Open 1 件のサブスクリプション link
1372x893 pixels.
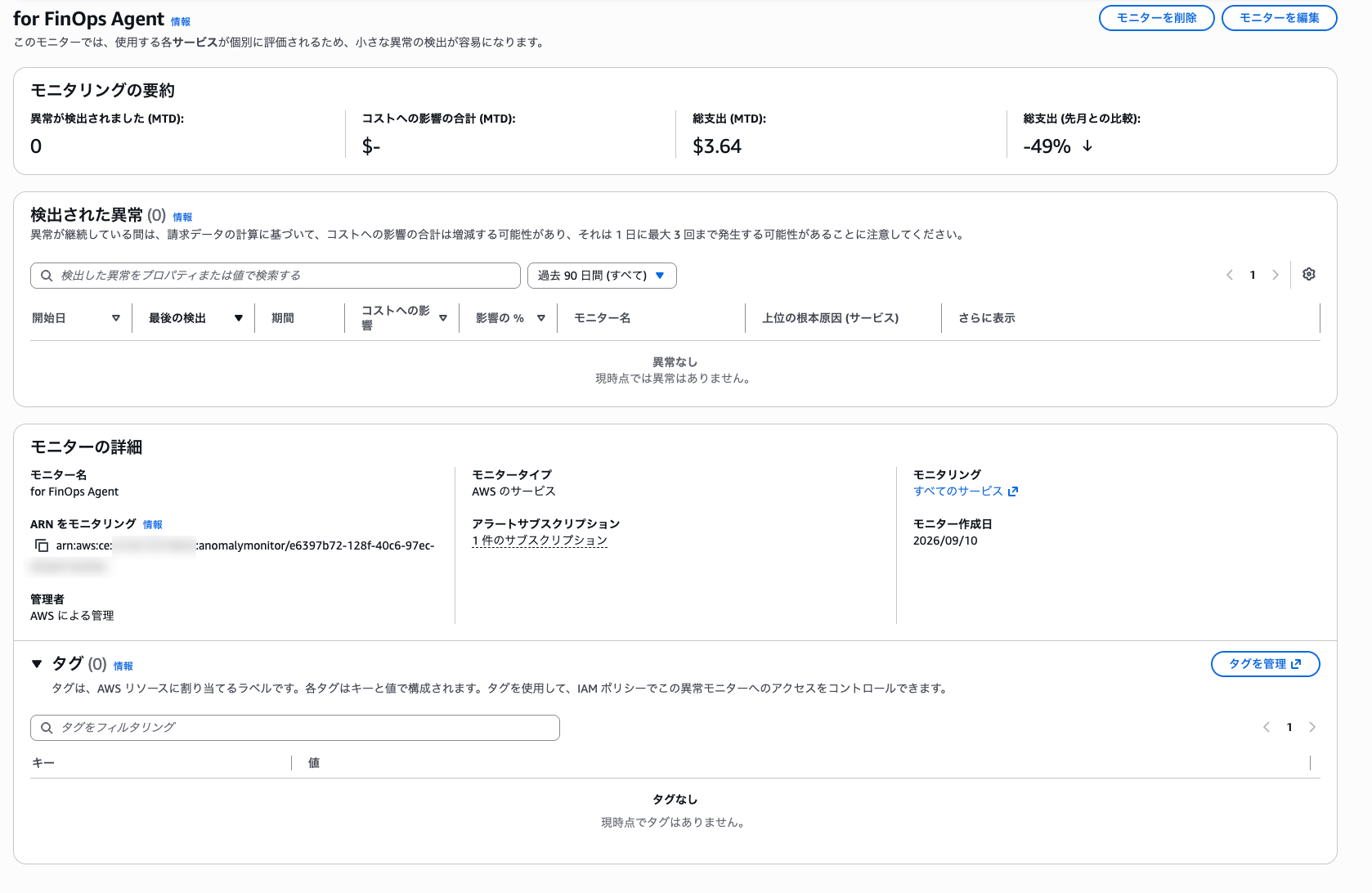click(540, 541)
